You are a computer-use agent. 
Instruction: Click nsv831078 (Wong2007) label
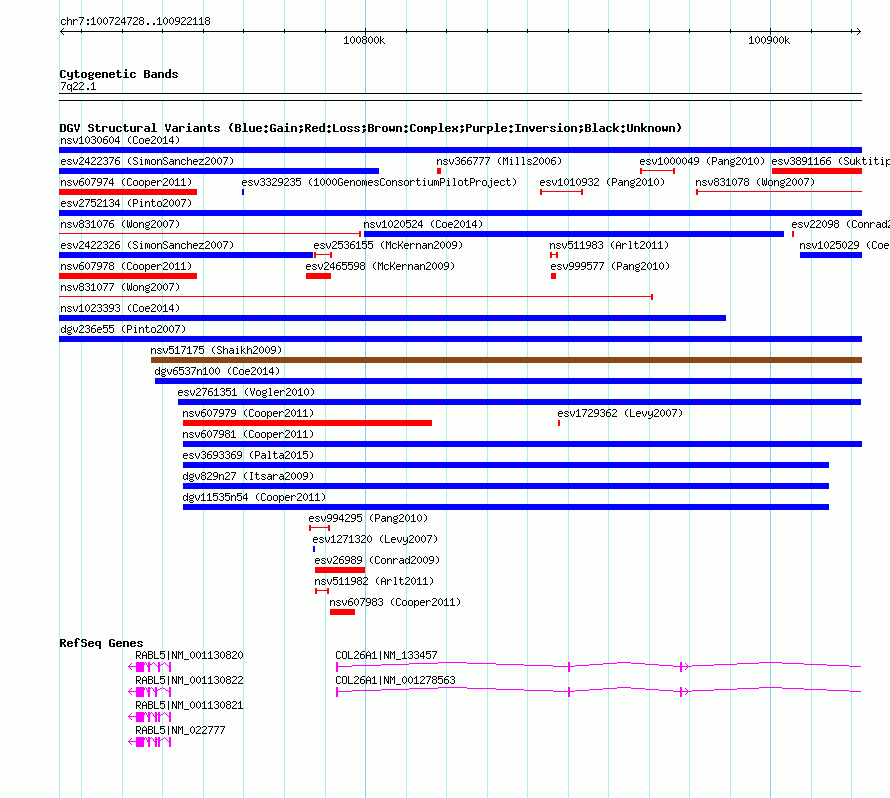tap(755, 182)
